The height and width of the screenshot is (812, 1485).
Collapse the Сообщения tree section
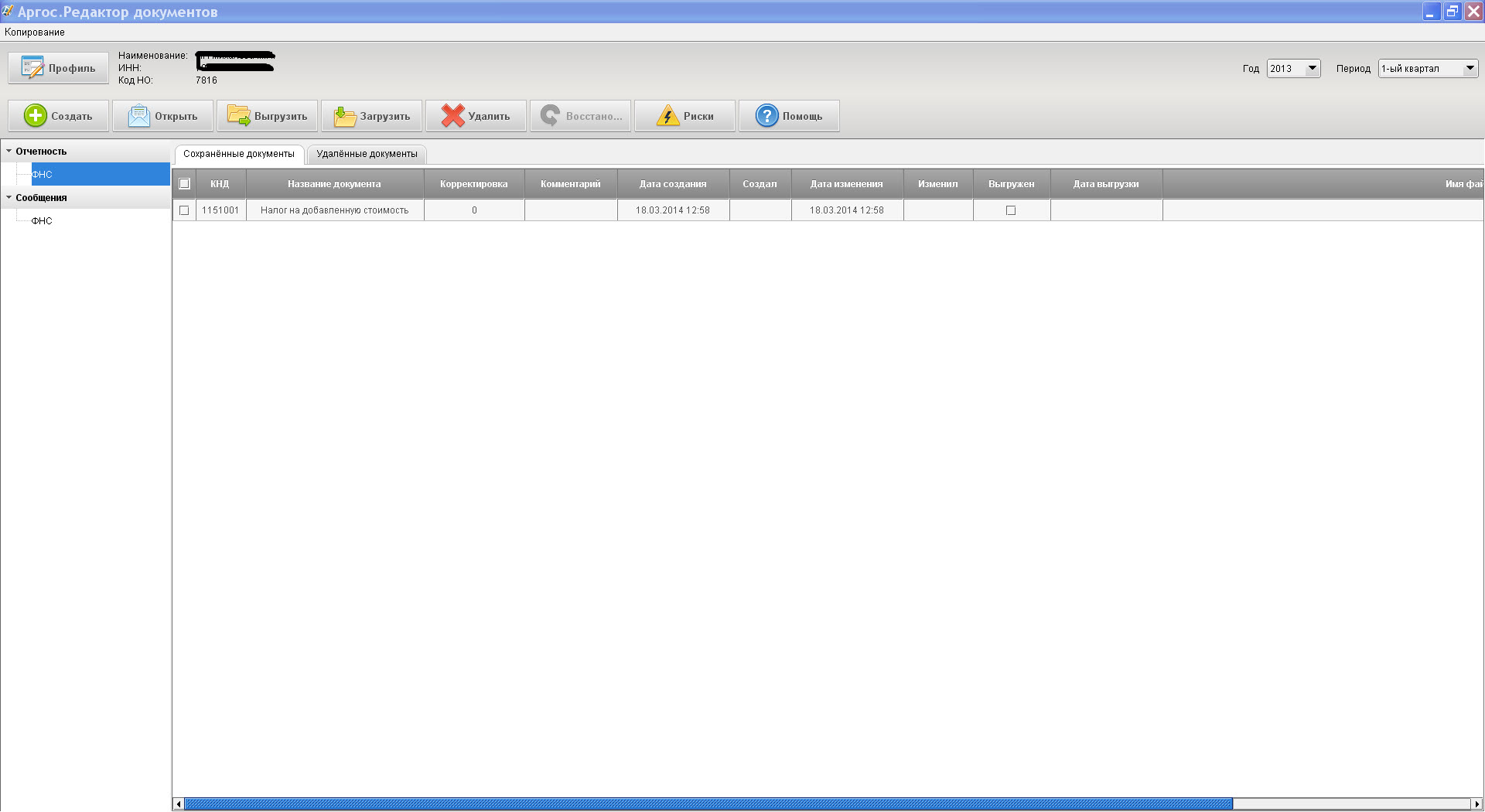9,198
